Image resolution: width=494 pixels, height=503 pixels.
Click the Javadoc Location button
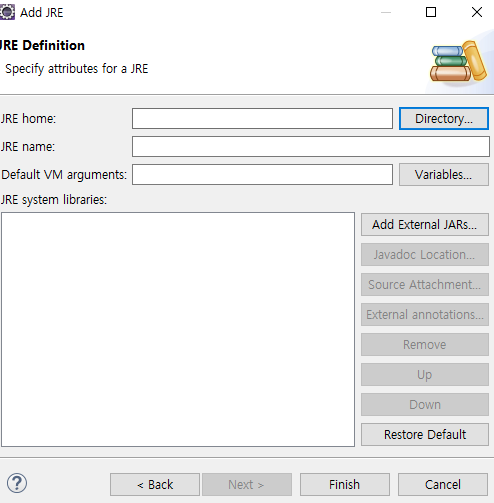(425, 255)
